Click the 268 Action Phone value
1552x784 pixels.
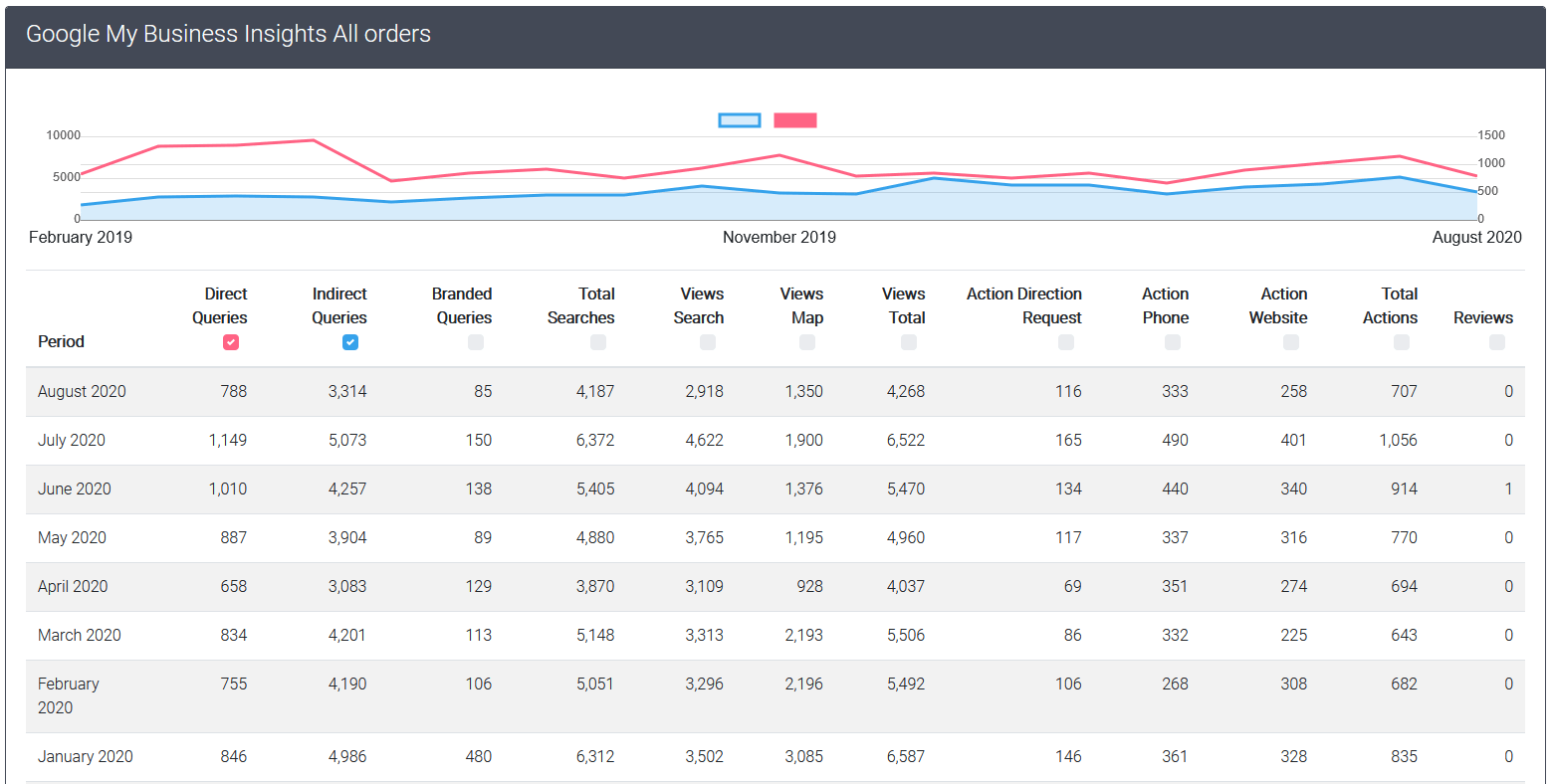[1176, 684]
